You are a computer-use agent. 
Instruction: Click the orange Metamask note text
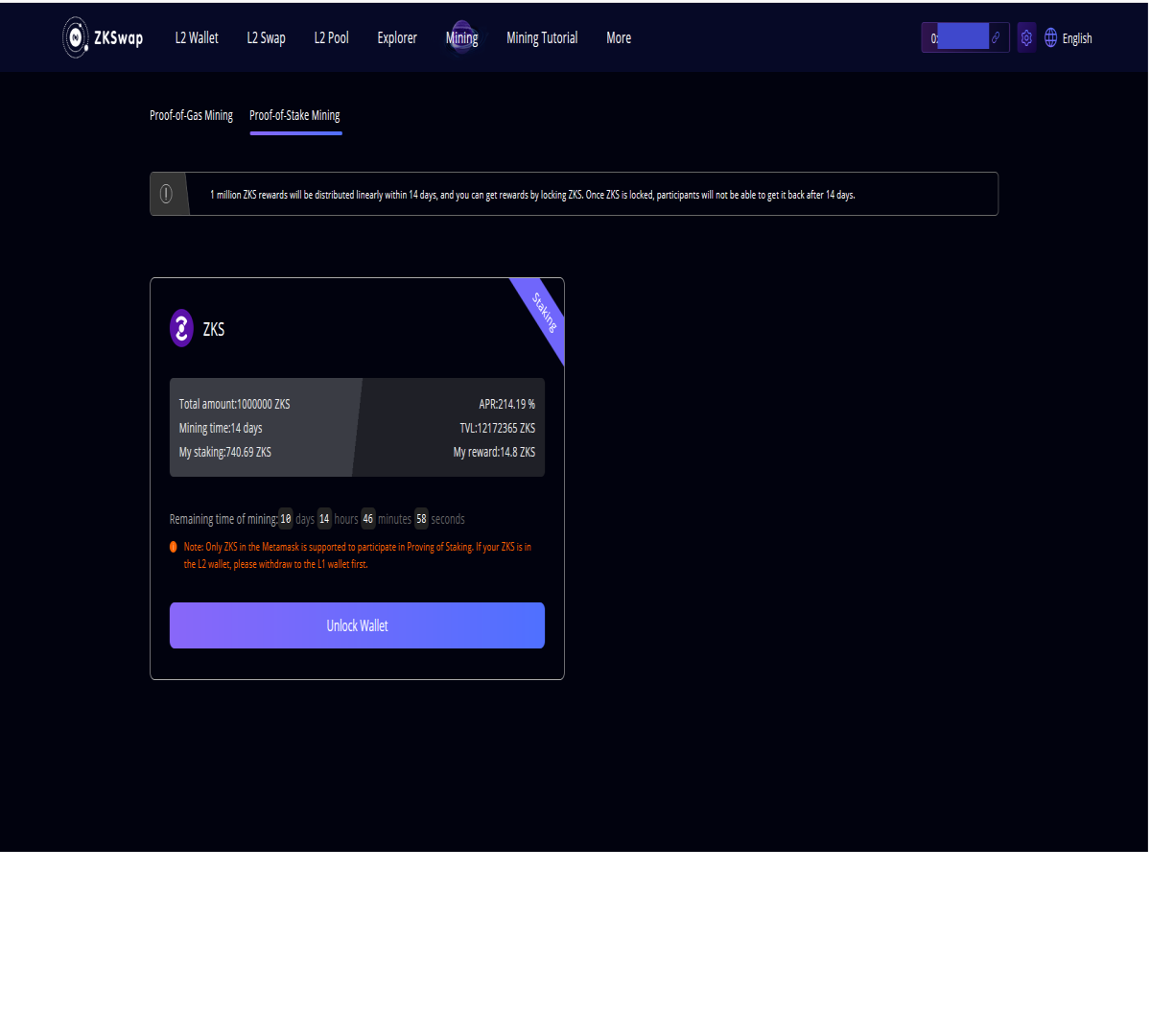[357, 555]
